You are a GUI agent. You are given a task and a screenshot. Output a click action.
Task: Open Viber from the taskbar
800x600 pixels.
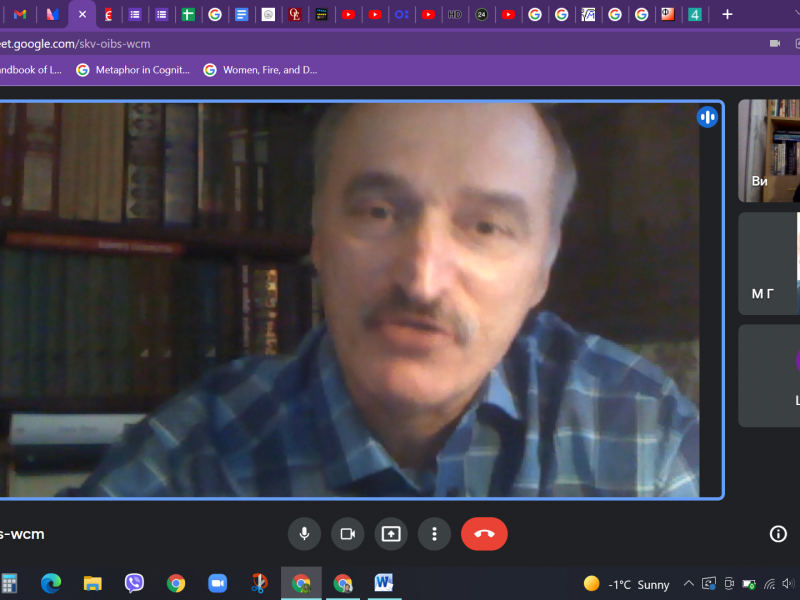[x=134, y=583]
